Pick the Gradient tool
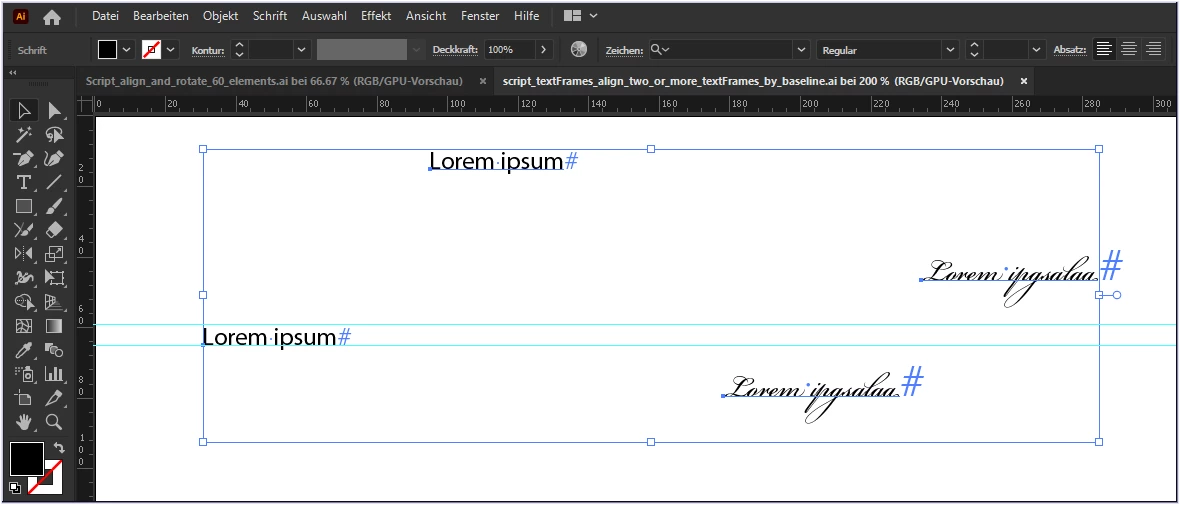Image resolution: width=1180 pixels, height=505 pixels. 54,326
